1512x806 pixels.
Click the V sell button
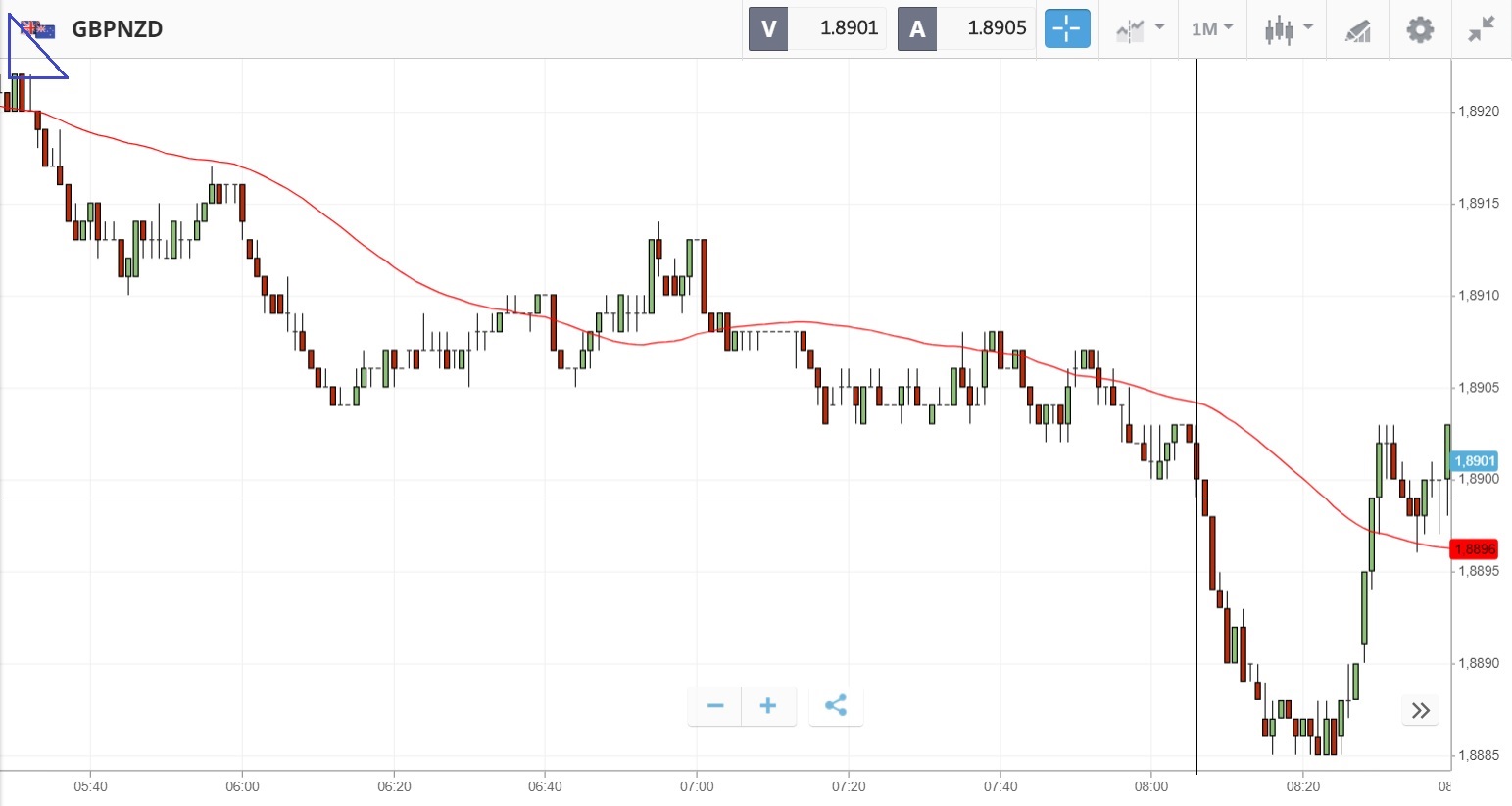click(769, 28)
